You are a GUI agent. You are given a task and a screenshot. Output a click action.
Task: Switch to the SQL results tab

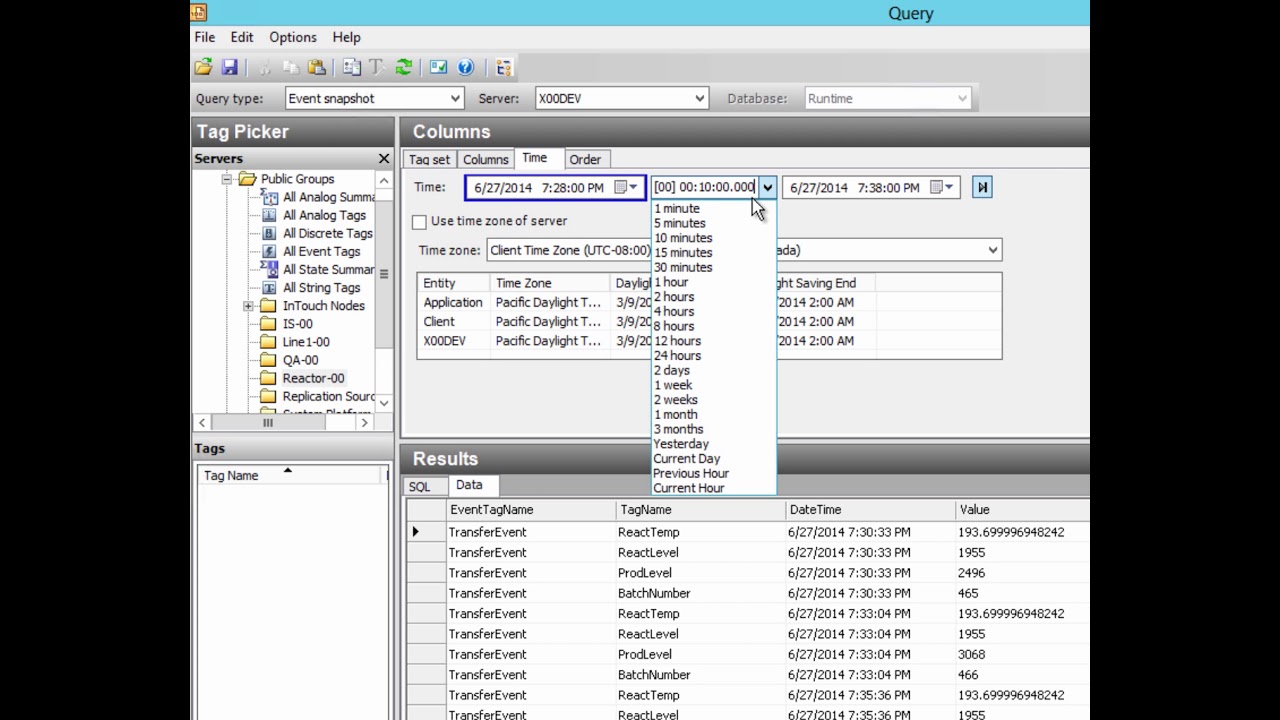(419, 486)
